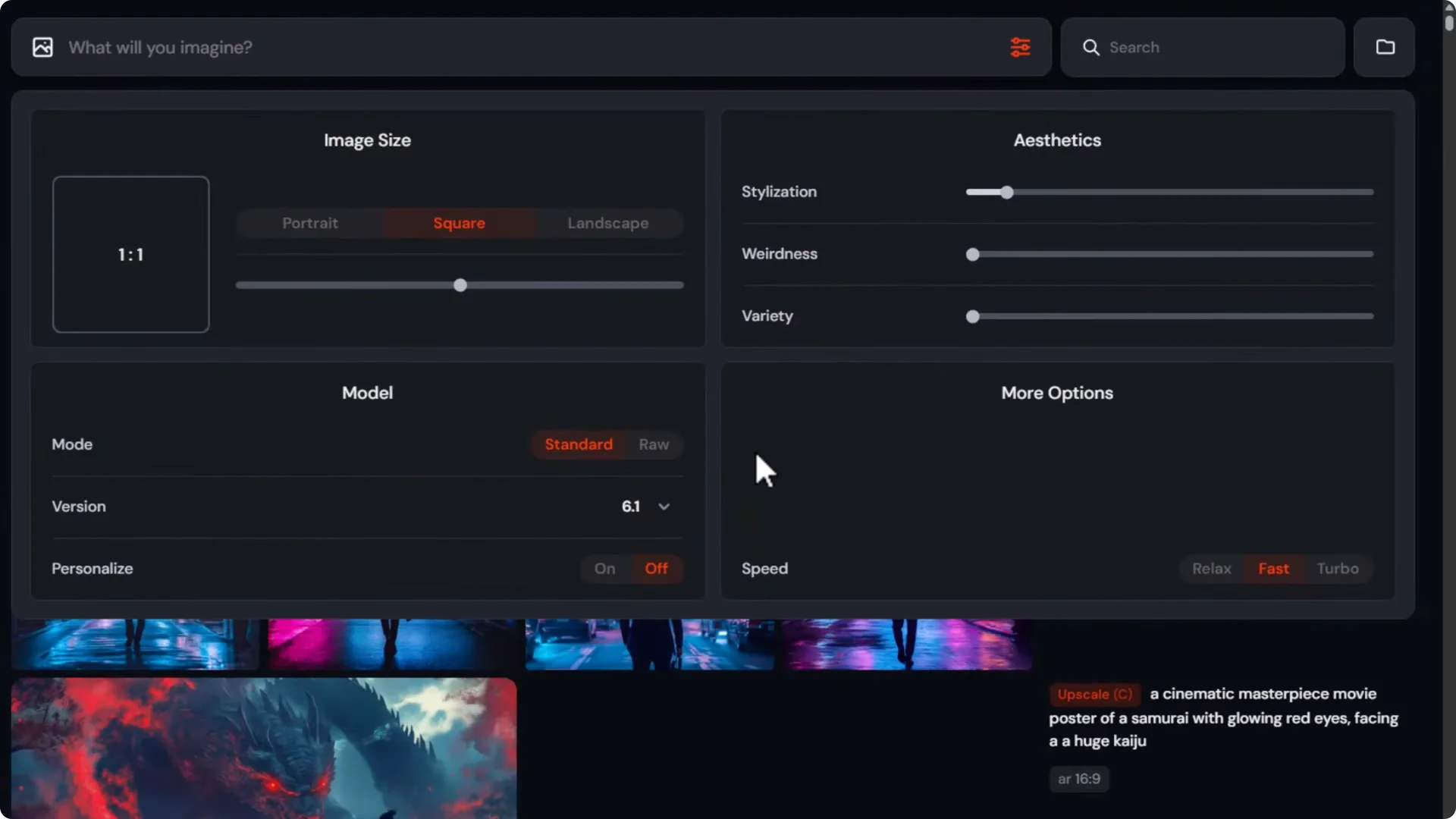Screen dimensions: 1456x819
Task: Open the orange settings filter icon
Action: tap(1021, 47)
